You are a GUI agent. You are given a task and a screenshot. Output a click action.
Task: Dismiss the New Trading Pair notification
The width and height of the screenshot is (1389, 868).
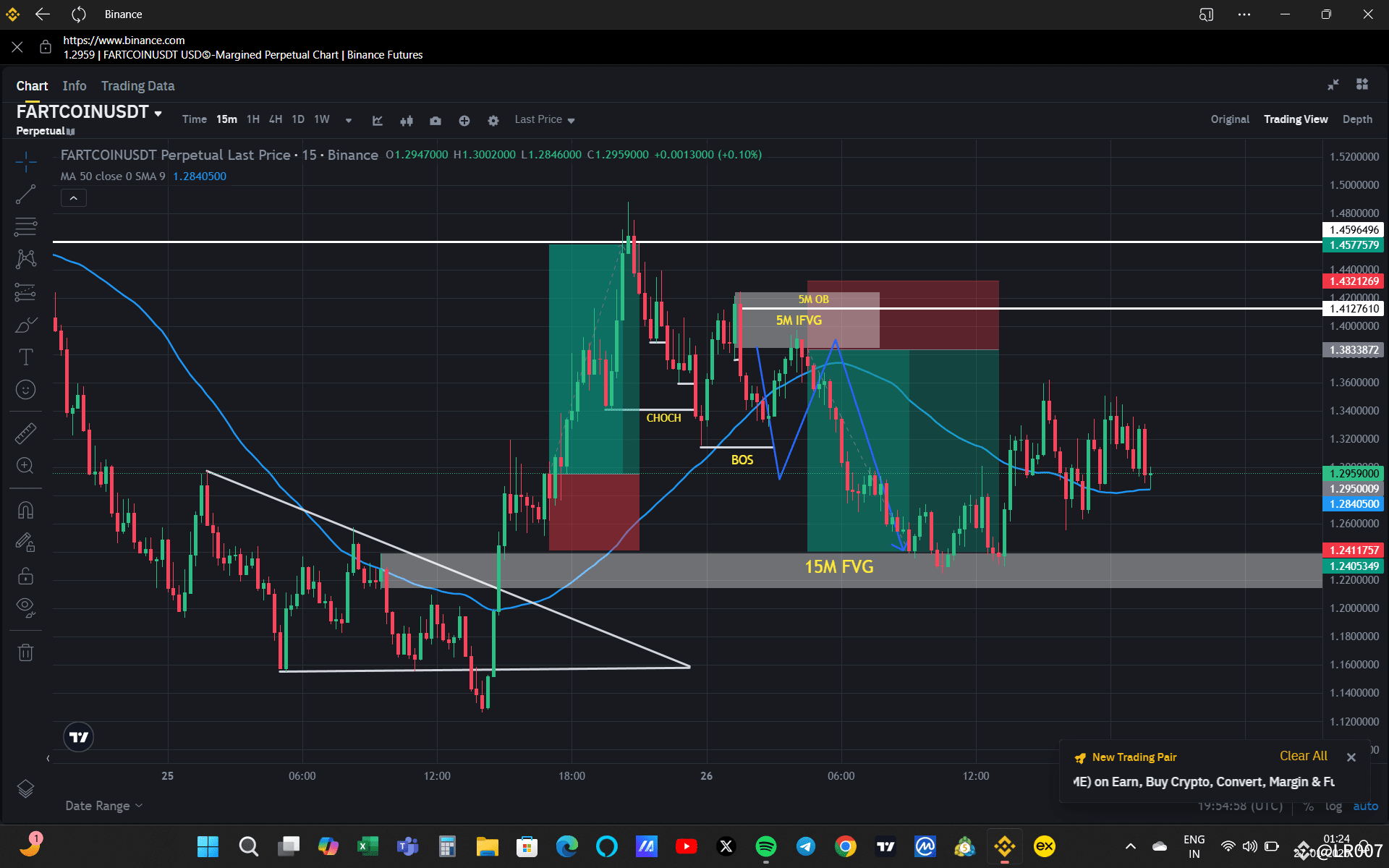[1351, 757]
